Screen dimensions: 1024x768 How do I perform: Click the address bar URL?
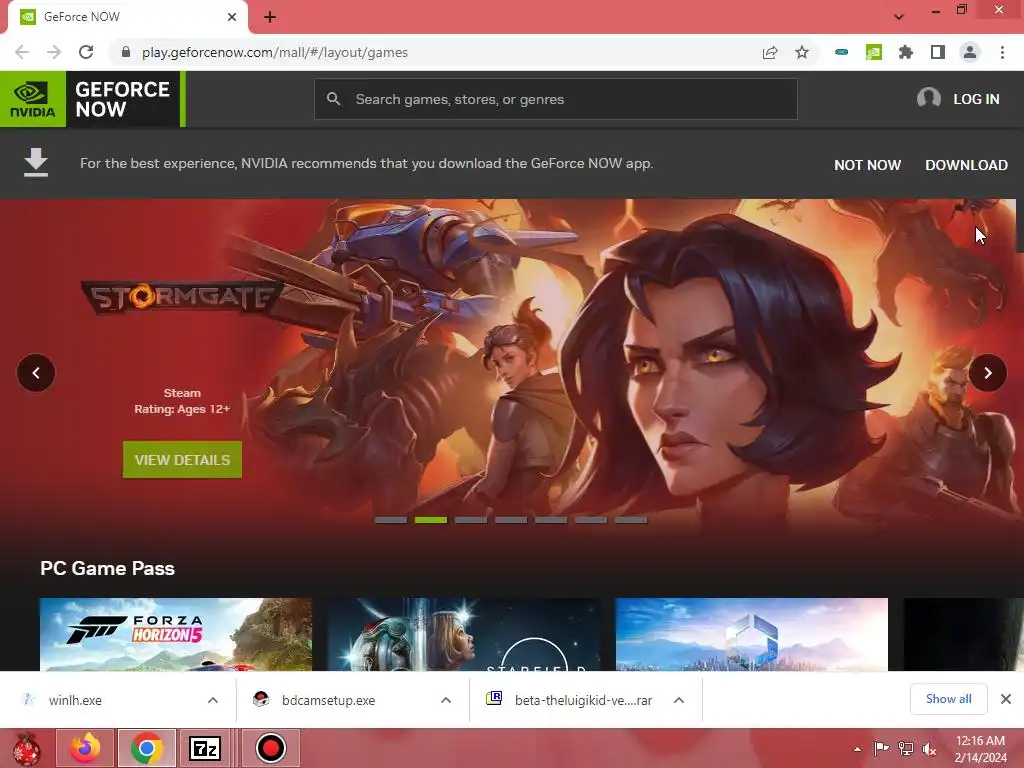(275, 52)
